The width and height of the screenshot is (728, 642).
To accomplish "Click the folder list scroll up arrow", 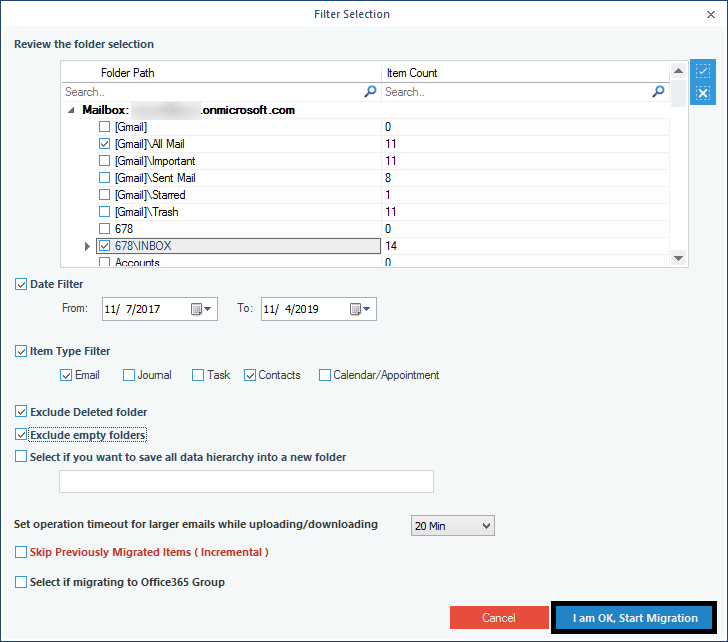I will 678,71.
